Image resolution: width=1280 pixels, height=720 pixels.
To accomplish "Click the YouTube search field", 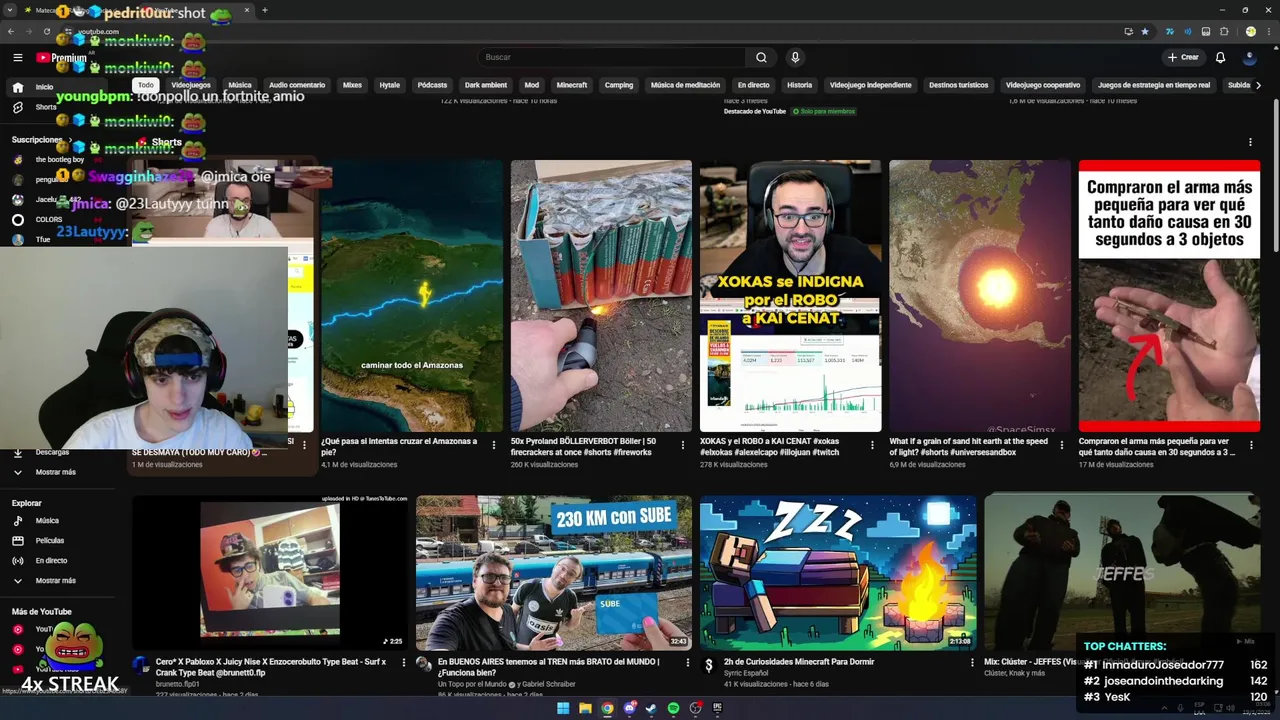I will [x=612, y=58].
